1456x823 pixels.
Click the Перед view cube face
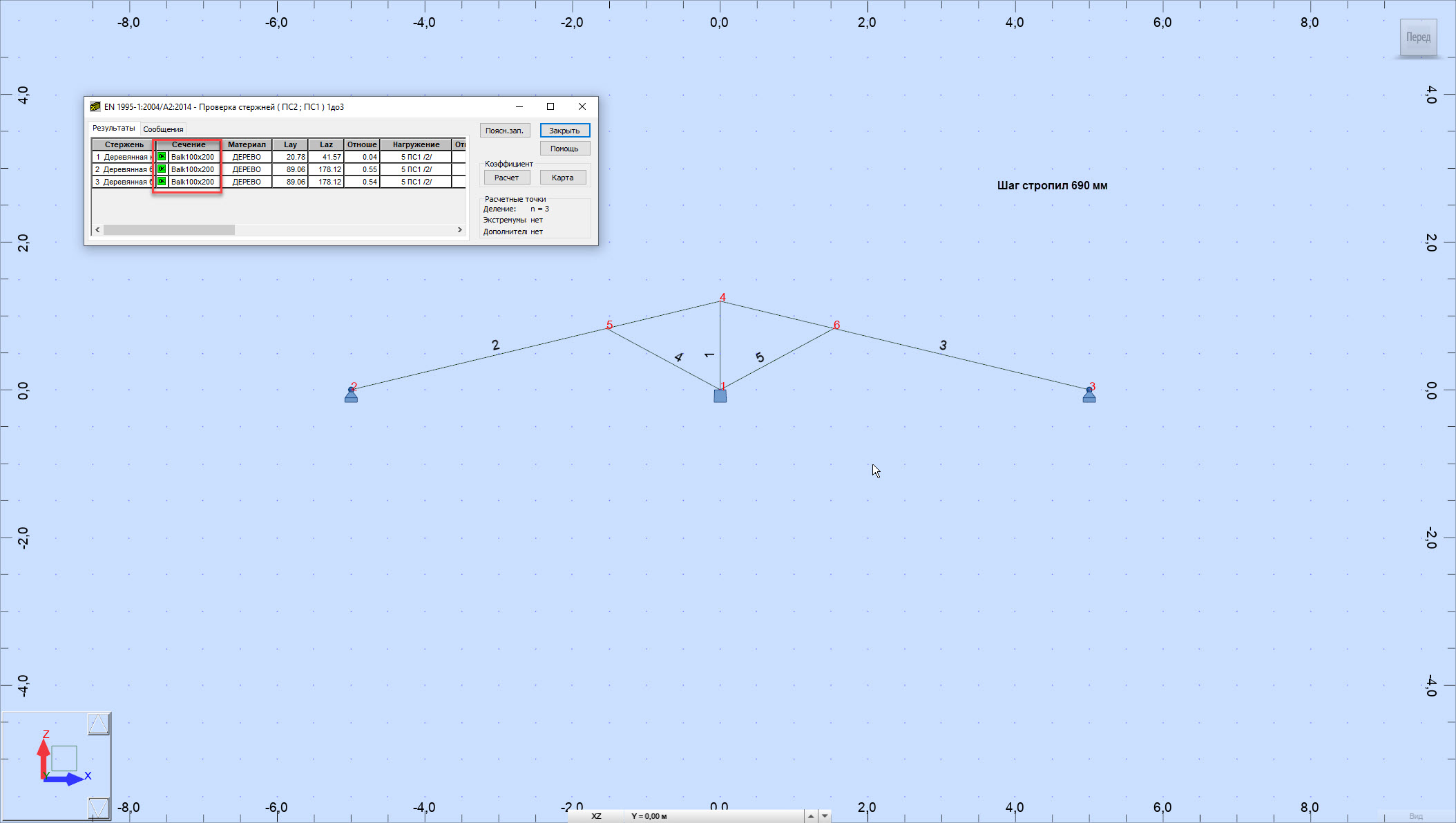coord(1418,37)
